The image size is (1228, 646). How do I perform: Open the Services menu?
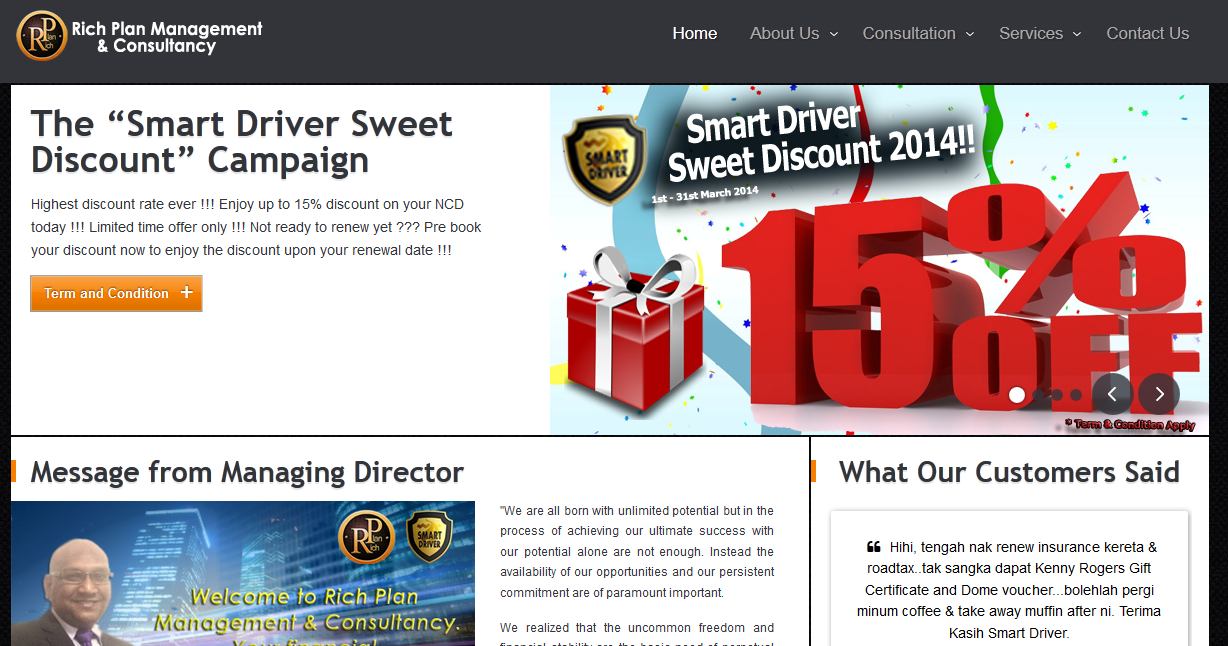tap(1031, 33)
